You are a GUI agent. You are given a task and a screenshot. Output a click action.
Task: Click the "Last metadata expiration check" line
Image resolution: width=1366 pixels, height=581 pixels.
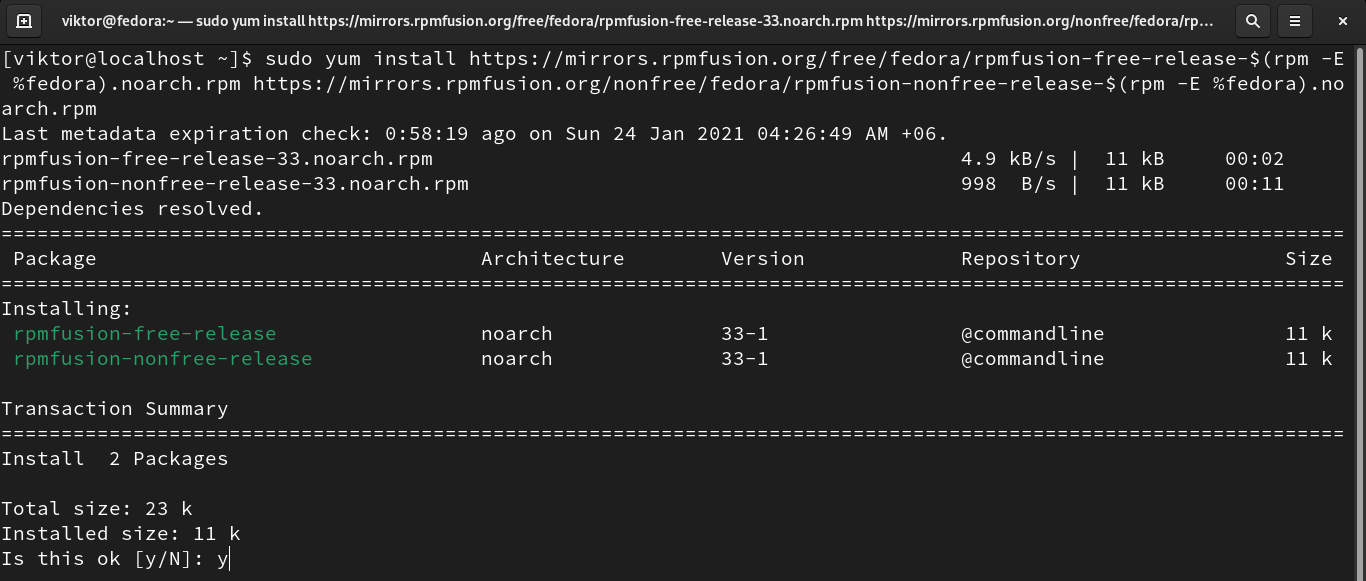474,134
